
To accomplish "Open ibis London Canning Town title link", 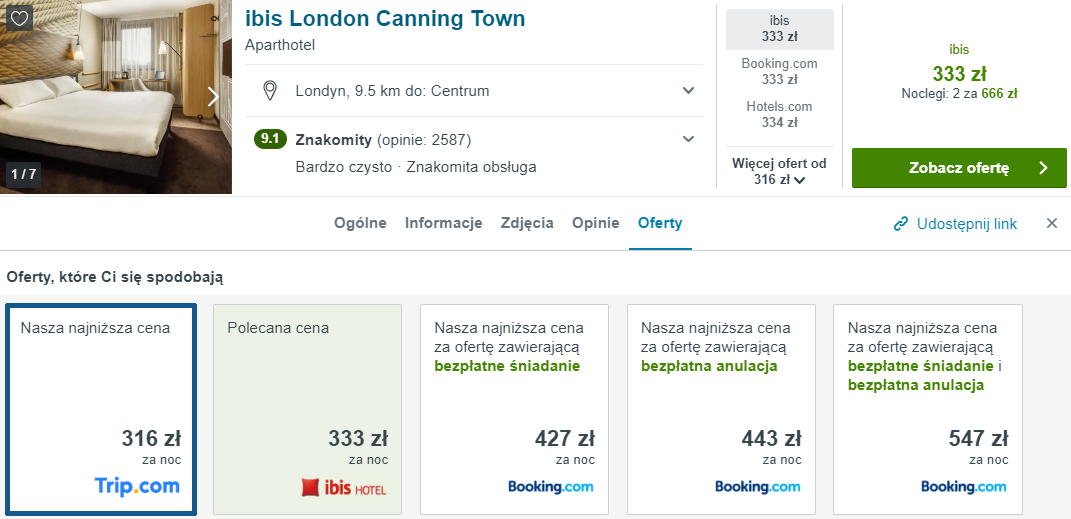I will pyautogui.click(x=385, y=19).
